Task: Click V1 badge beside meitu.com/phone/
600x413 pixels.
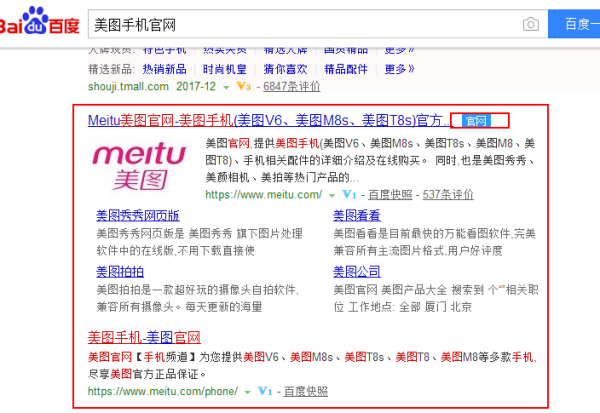Action: click(265, 391)
